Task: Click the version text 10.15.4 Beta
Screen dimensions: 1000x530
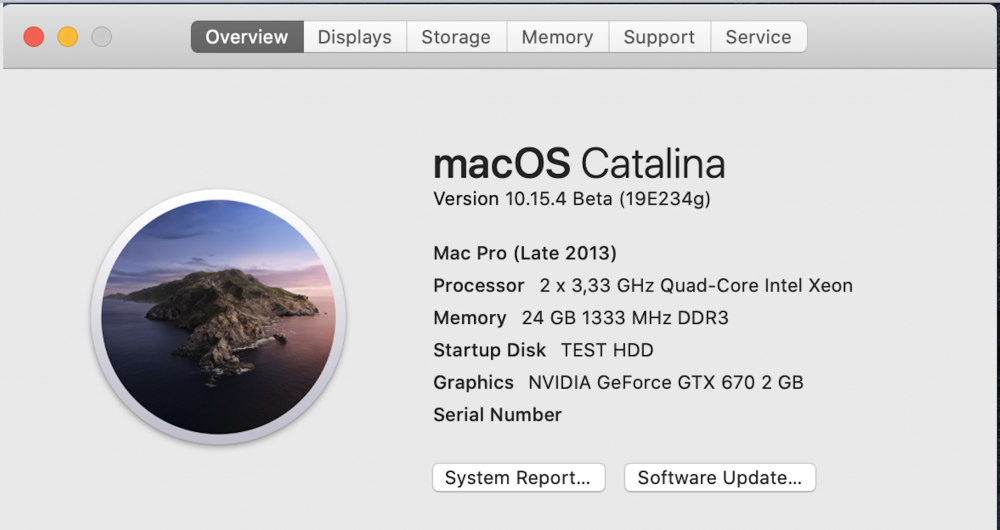Action: click(572, 199)
